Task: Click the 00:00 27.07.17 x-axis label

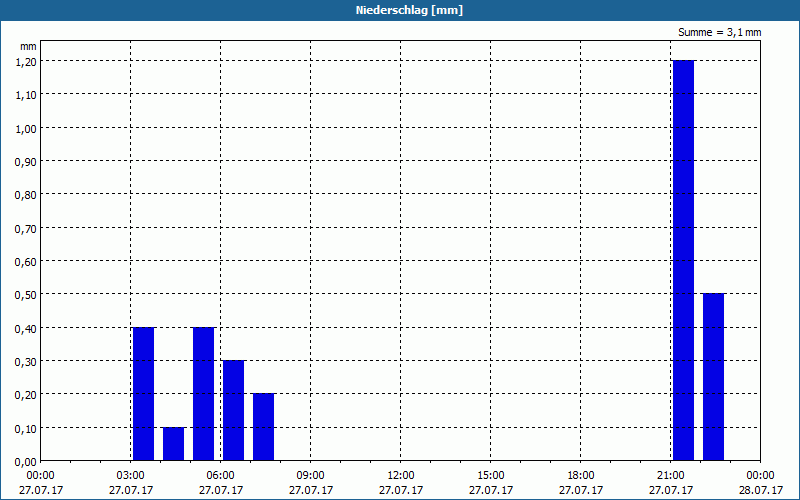Action: click(x=41, y=483)
